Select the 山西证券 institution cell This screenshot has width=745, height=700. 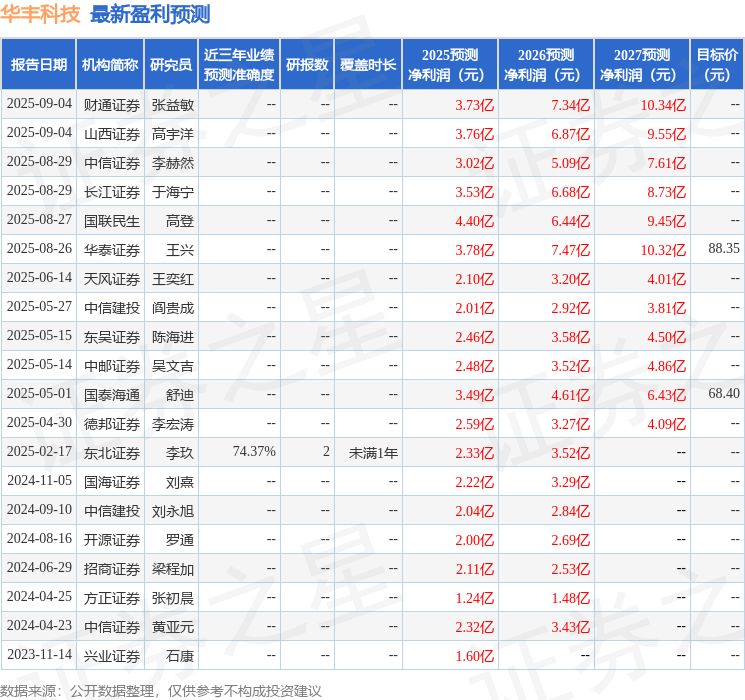pyautogui.click(x=112, y=134)
